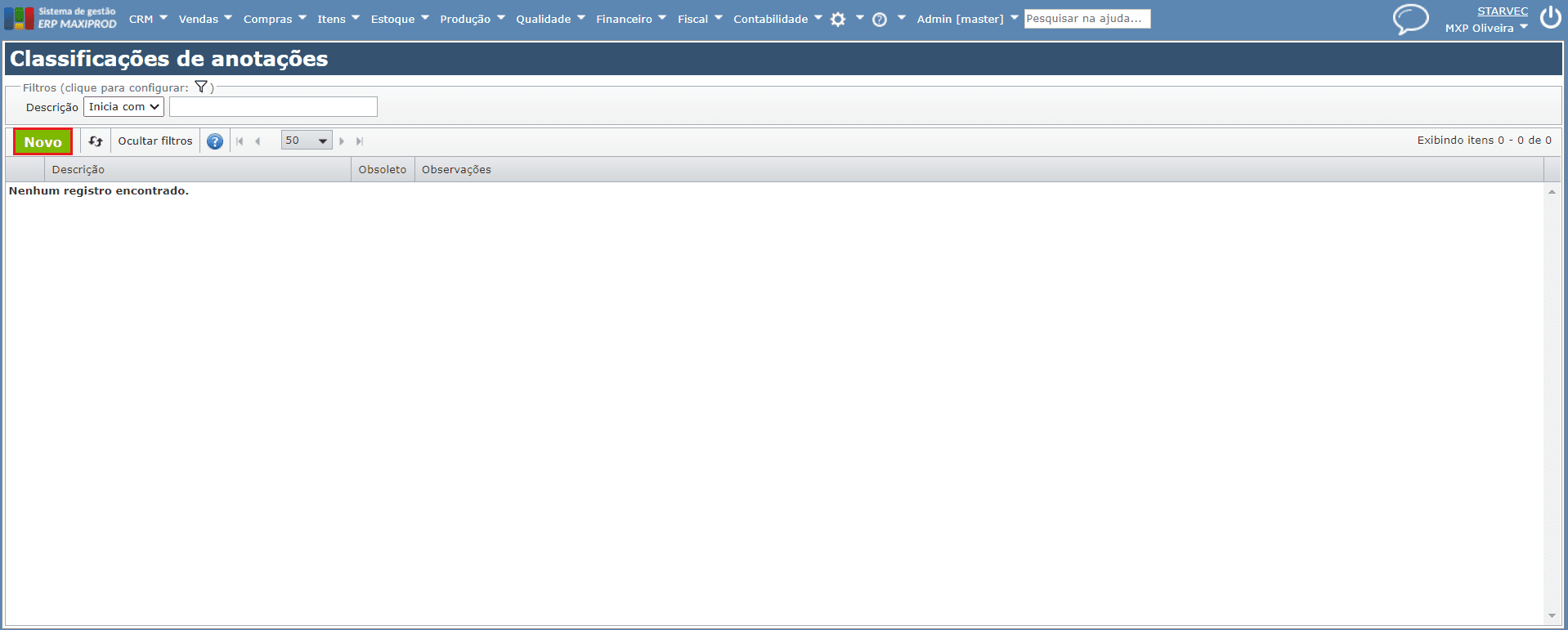This screenshot has height=630, width=1568.
Task: Open the 'Inicia com' filter operator dropdown
Action: coord(123,107)
